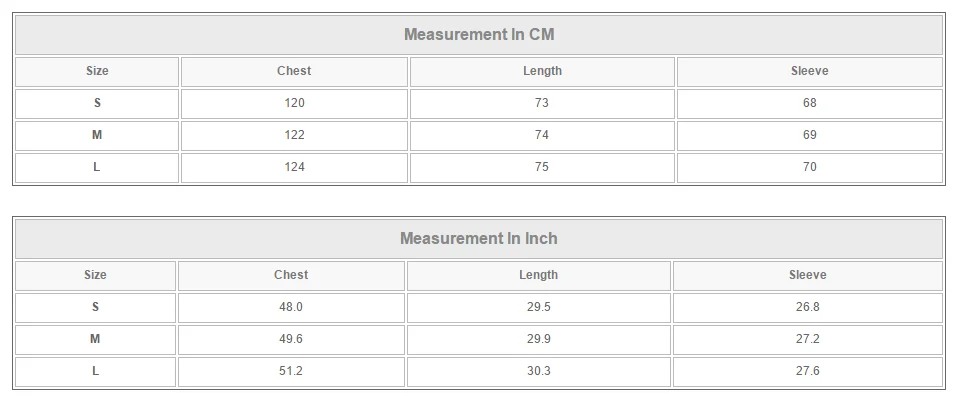The image size is (967, 401).
Task: Click the M size row label in CM table
Action: [x=97, y=136]
